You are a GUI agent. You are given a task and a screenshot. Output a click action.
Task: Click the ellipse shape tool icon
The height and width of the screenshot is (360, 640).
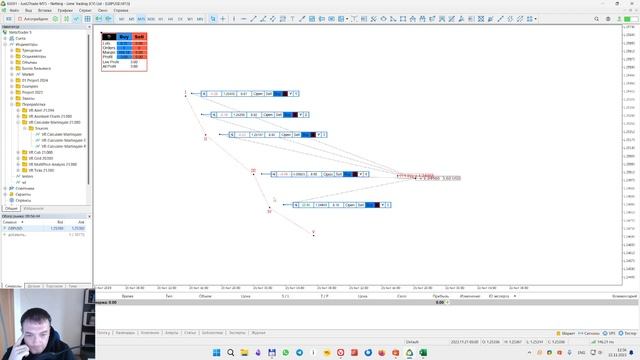383,19
